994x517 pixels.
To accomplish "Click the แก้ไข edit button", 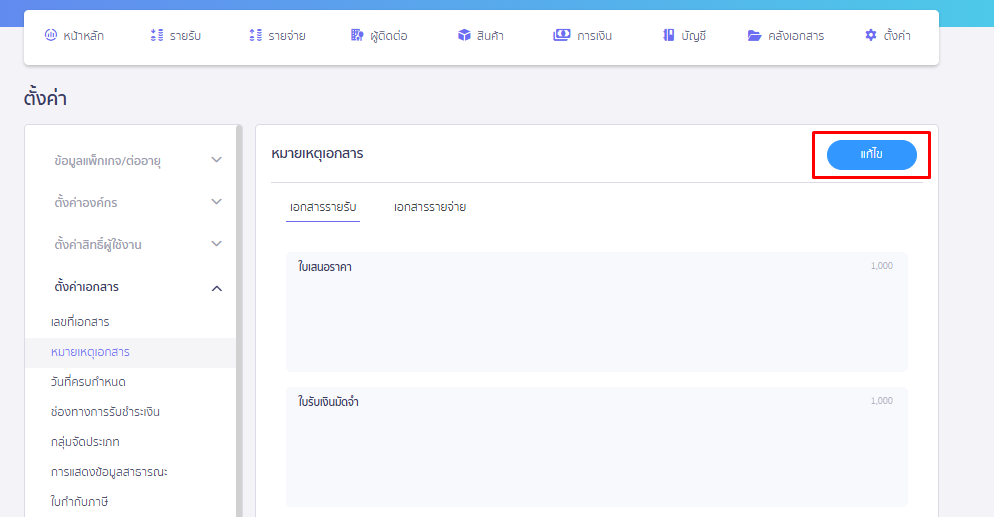I will click(x=872, y=155).
